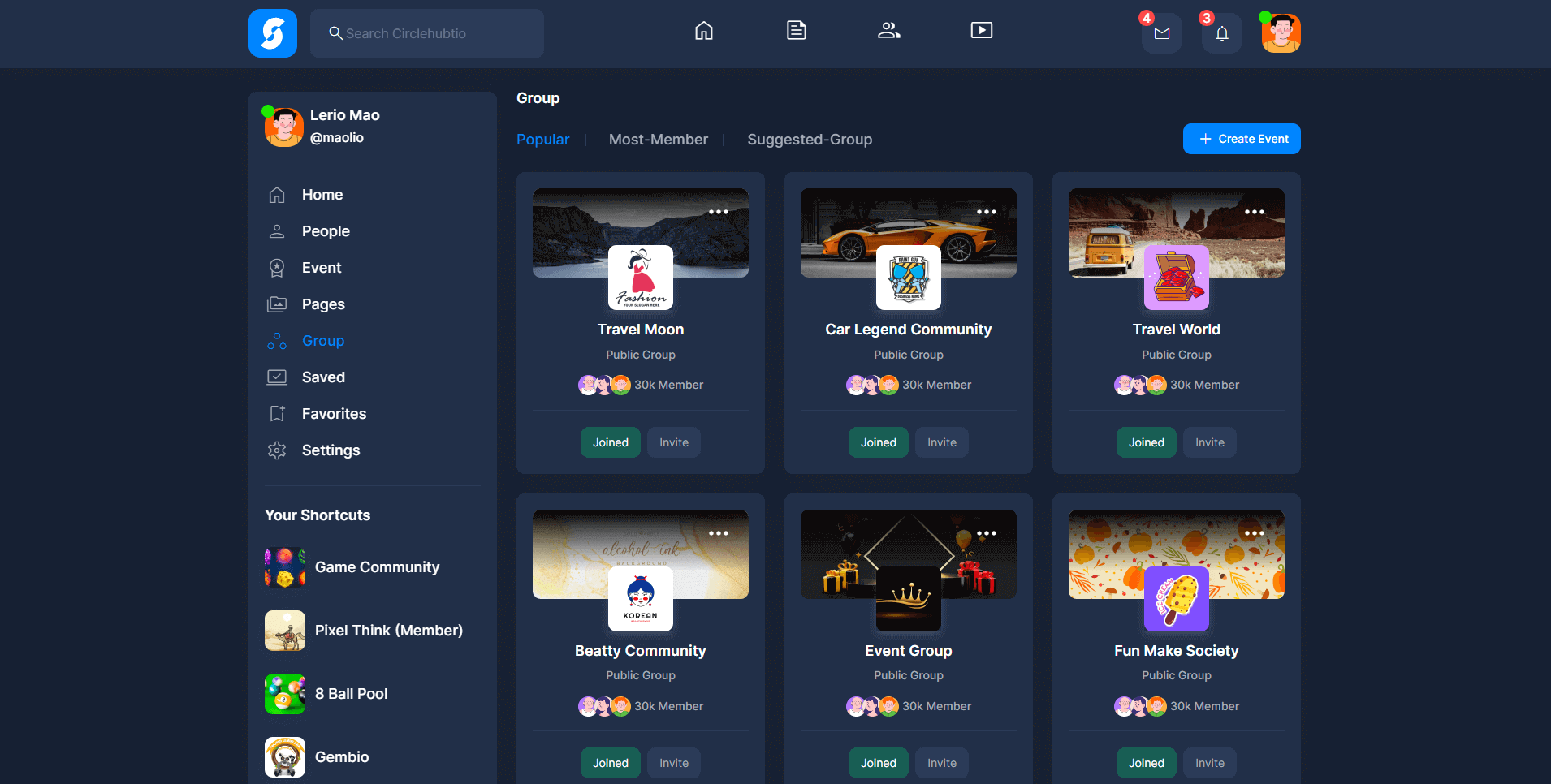The image size is (1551, 784).
Task: Click Fun Make Society ice cream thumbnail
Action: coord(1177,599)
